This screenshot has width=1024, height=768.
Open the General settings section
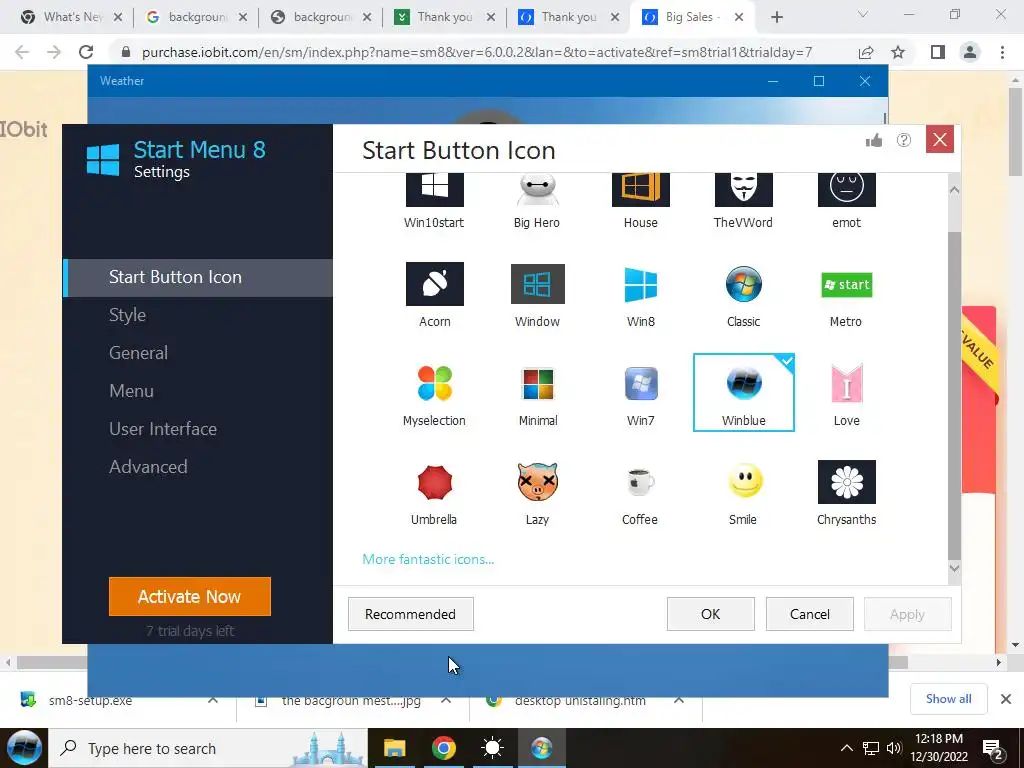(138, 353)
